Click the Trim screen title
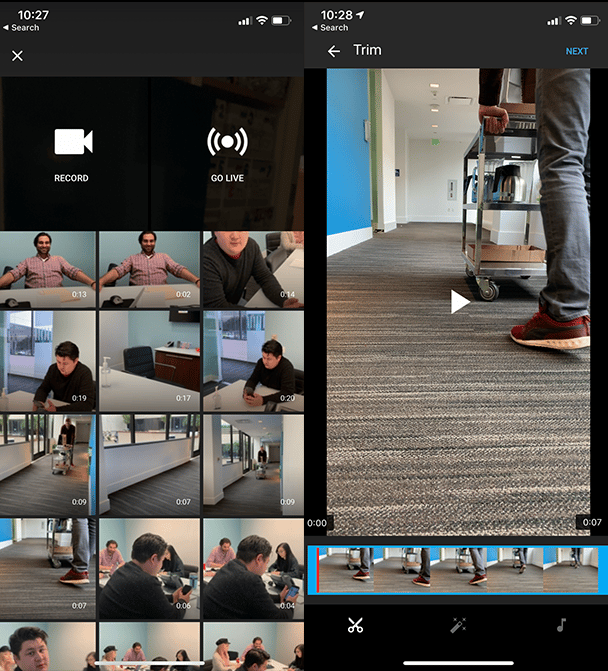The image size is (608, 671). coord(367,50)
